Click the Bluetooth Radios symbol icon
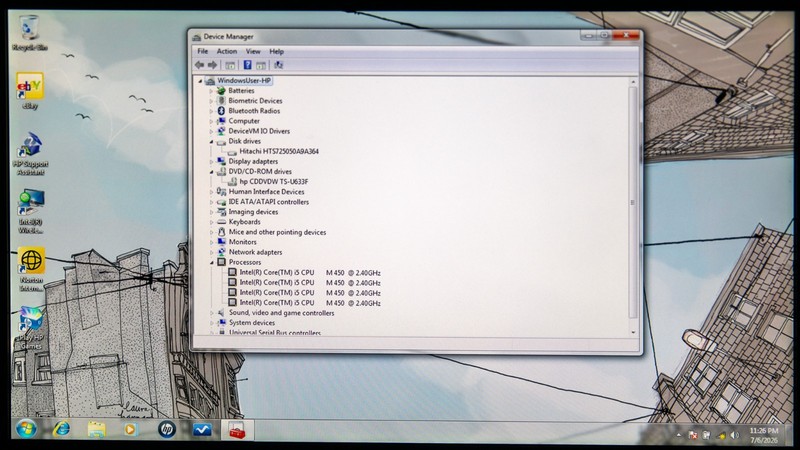This screenshot has height=450, width=800. point(221,111)
